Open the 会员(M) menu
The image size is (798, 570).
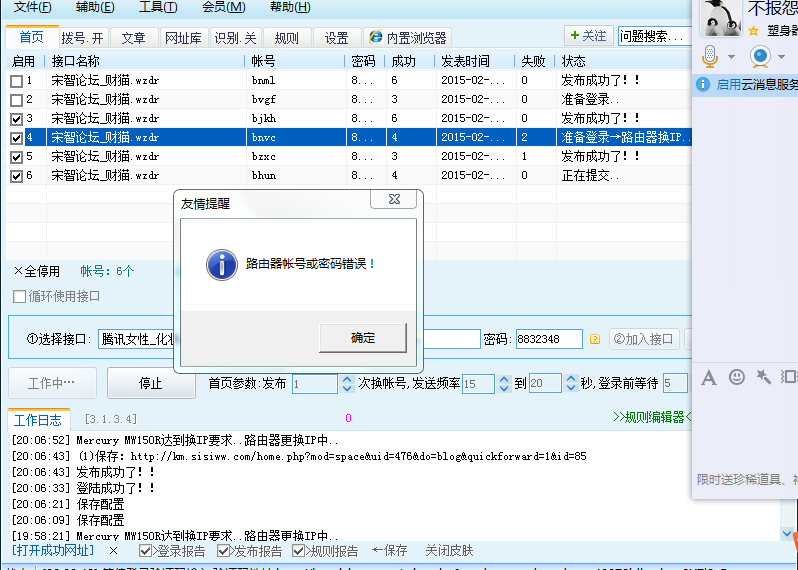pyautogui.click(x=223, y=7)
